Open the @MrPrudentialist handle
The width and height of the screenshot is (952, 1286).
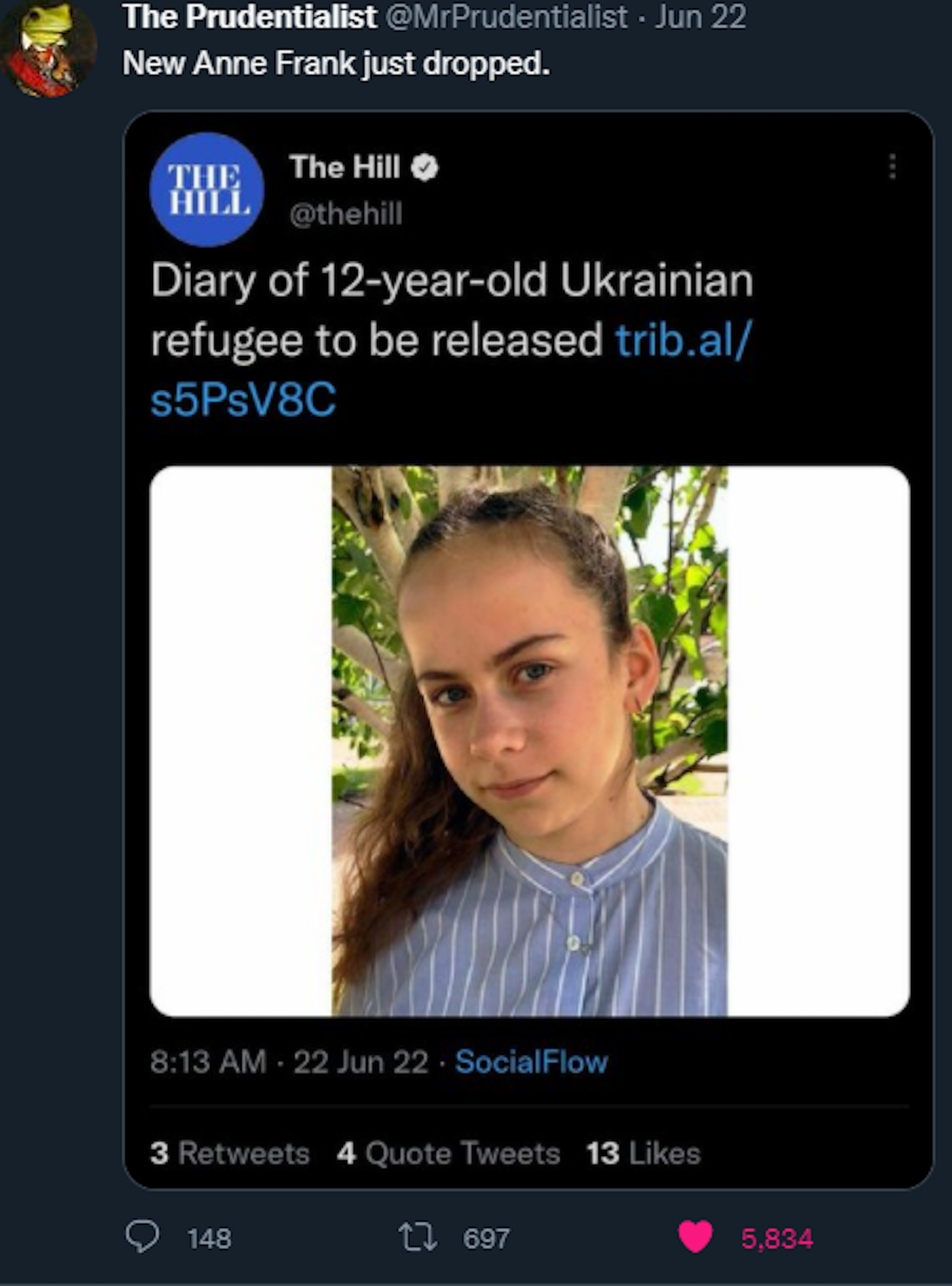point(506,17)
